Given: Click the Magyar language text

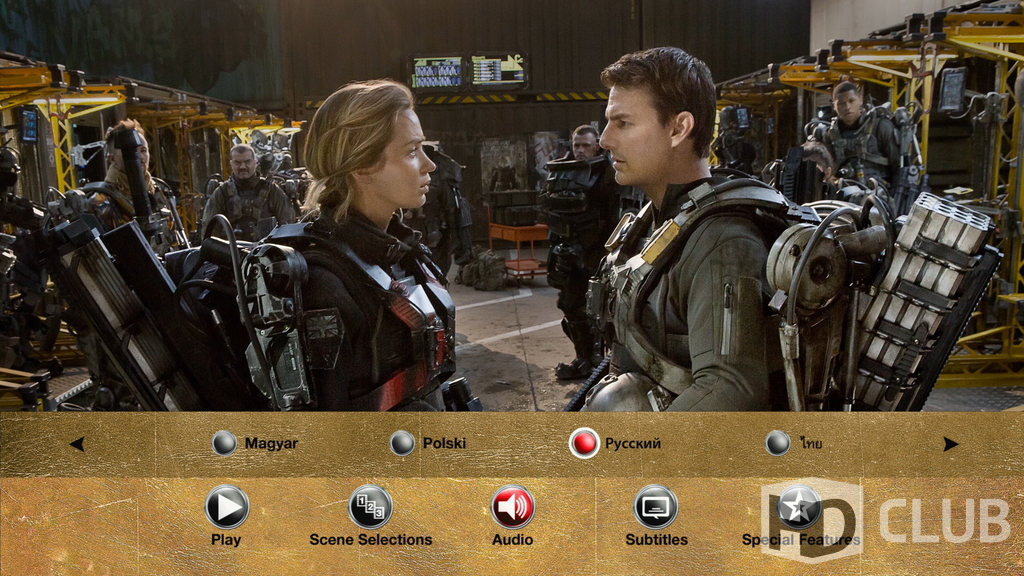Looking at the screenshot, I should [271, 444].
